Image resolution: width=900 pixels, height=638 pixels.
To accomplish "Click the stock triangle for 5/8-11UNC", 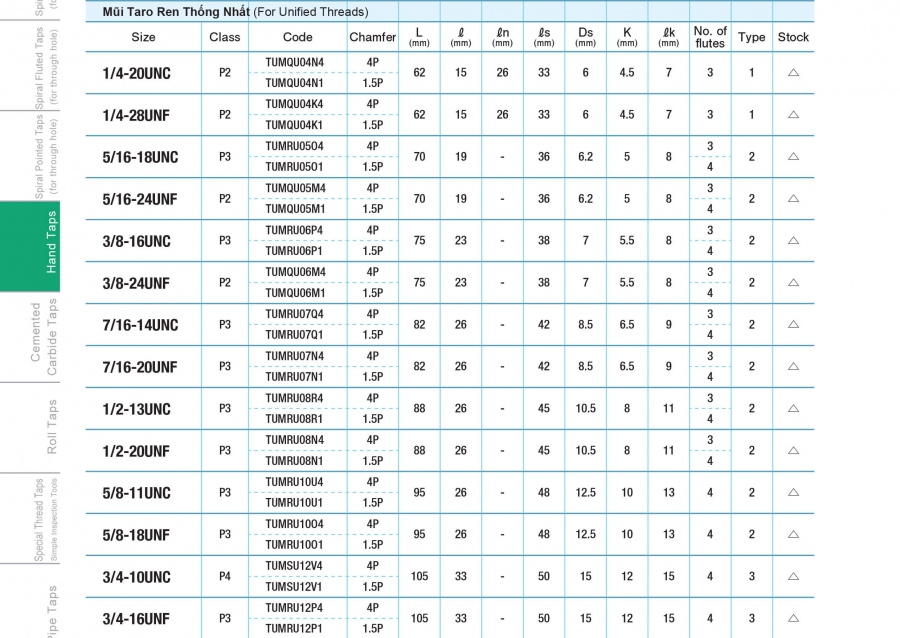I will (793, 492).
